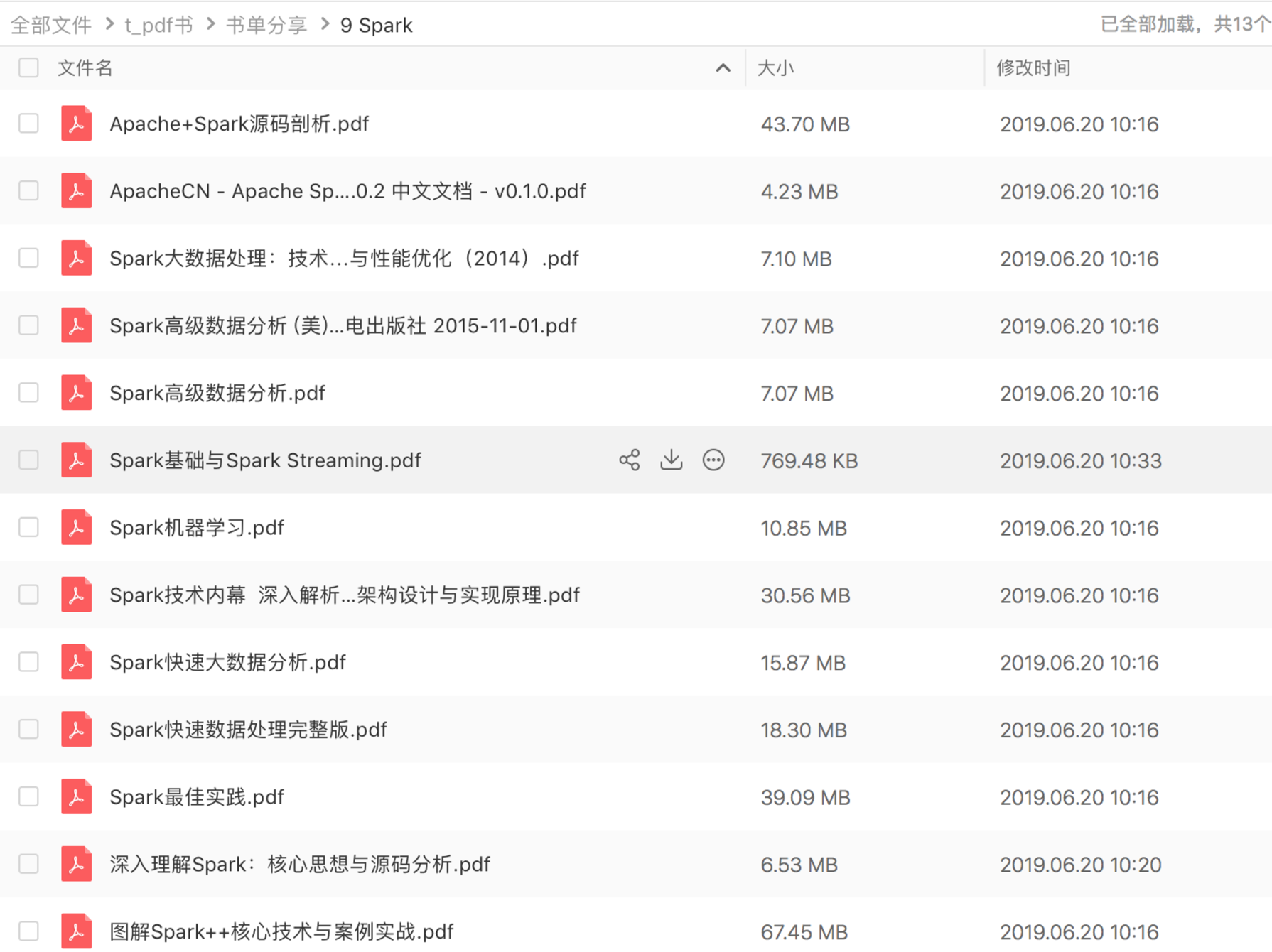Click the 4.23 MB size value
Screen dimensions: 1272x952
[x=799, y=192]
